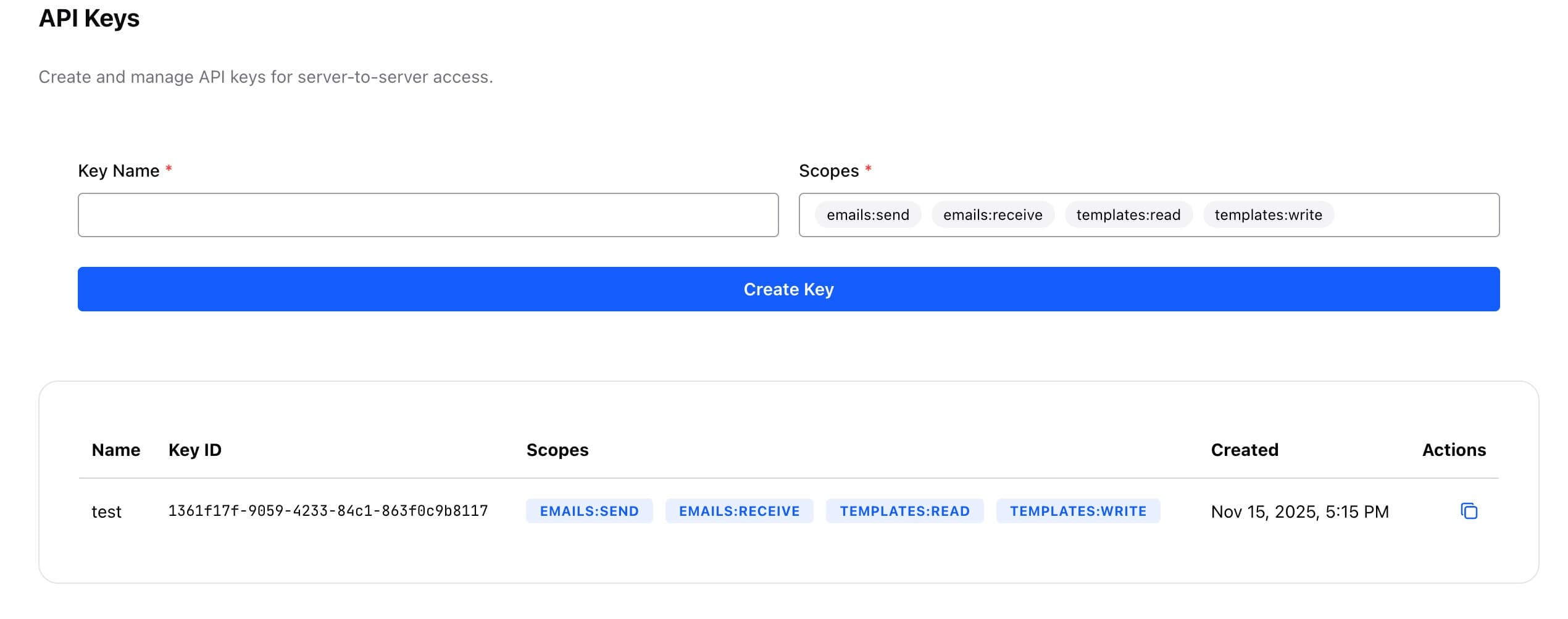Select the EMAILS:SEND badge on the test key
The width and height of the screenshot is (1568, 619).
[x=589, y=511]
